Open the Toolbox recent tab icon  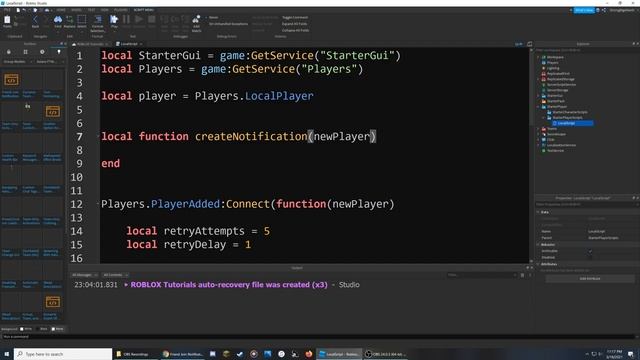42,52
